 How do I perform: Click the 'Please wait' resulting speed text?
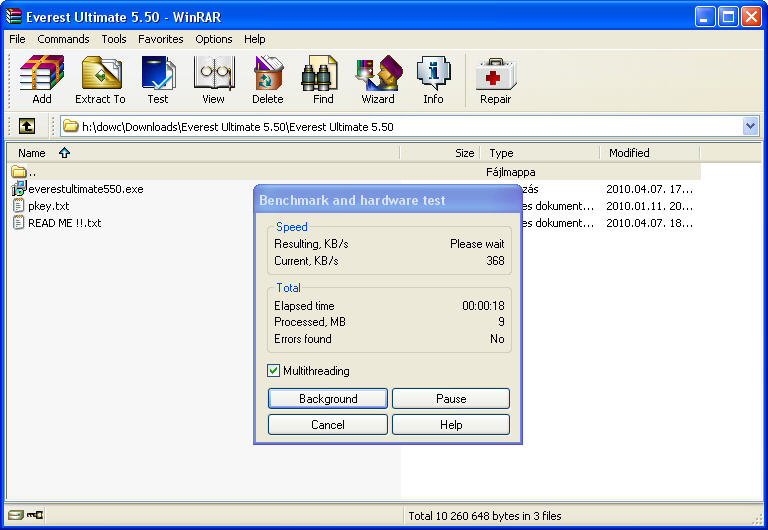point(477,244)
